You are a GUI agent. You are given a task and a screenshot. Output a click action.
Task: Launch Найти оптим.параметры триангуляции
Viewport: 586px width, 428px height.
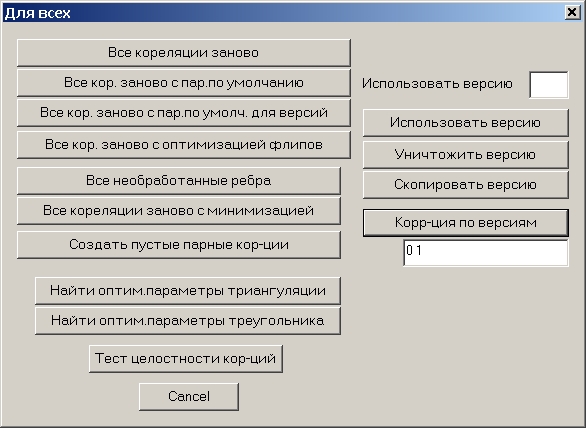188,290
